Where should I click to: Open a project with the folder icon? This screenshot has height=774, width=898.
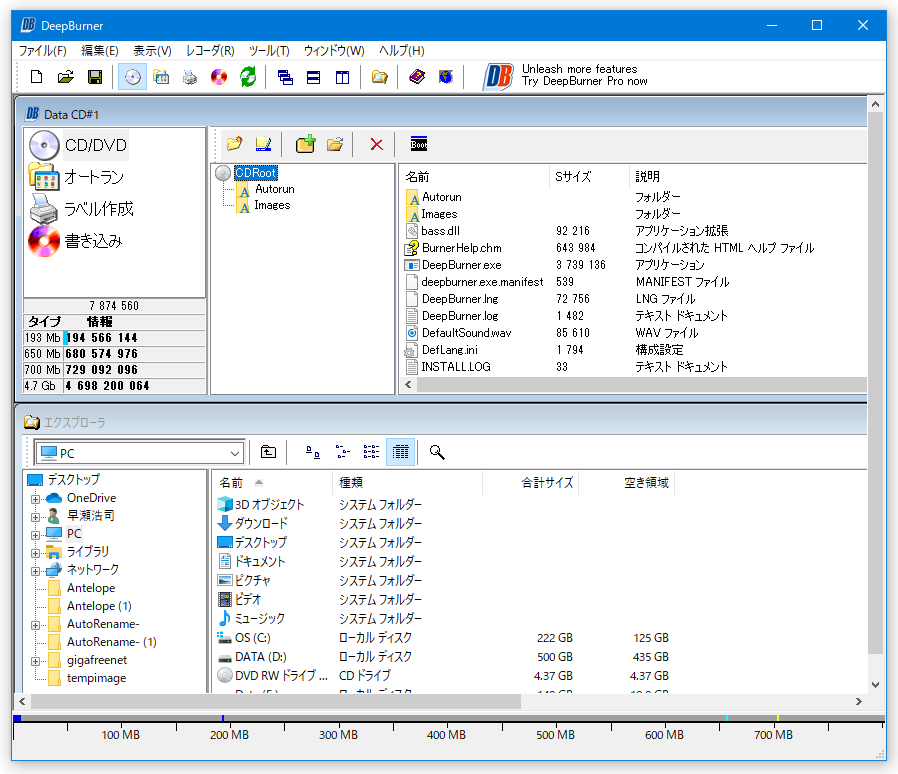pos(66,77)
